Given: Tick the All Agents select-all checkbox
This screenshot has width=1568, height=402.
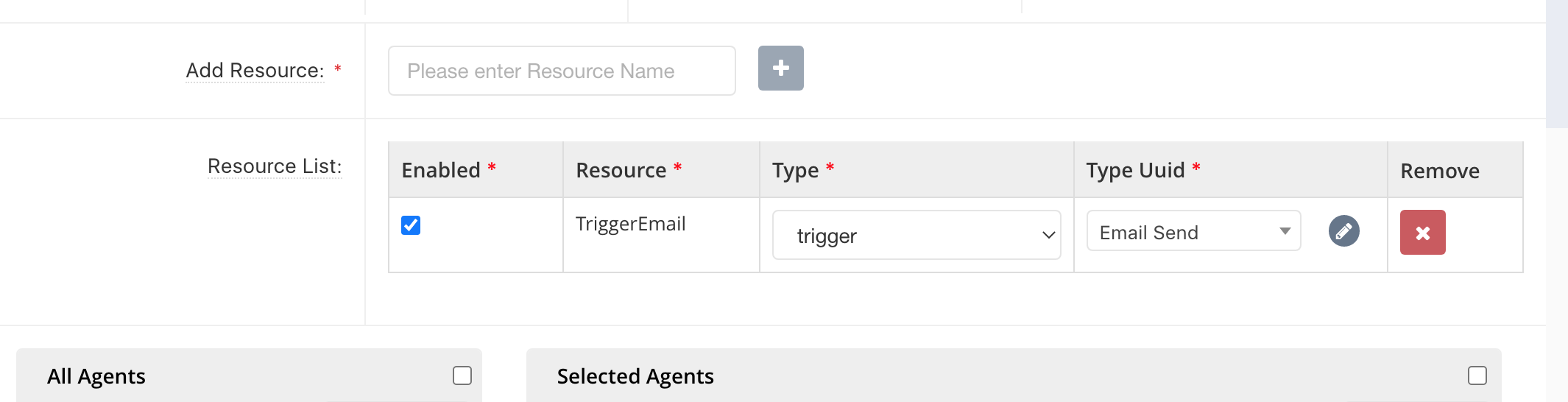Looking at the screenshot, I should coord(462,375).
